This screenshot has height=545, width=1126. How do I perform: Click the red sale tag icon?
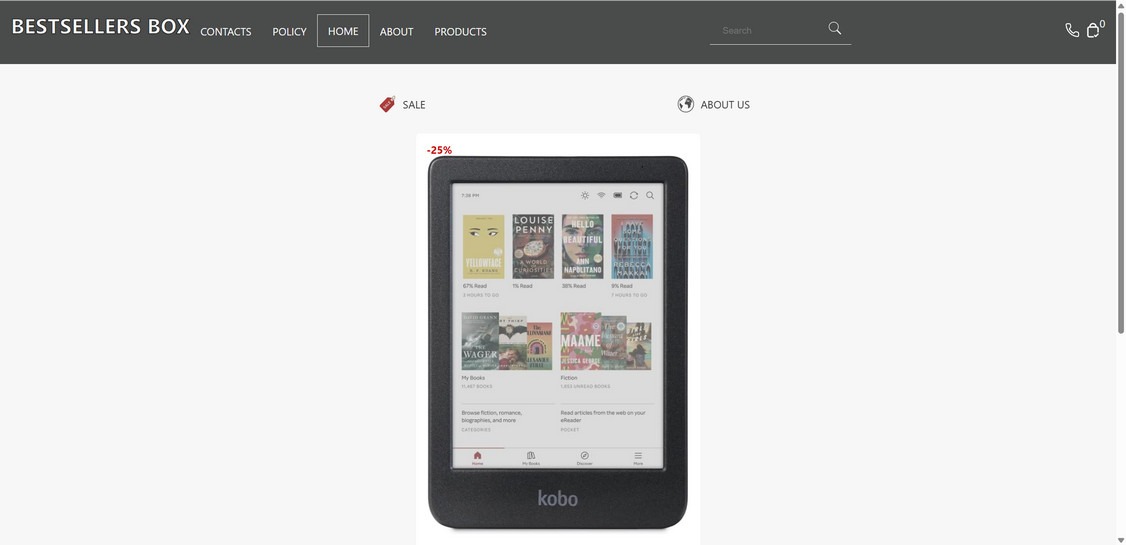pyautogui.click(x=387, y=104)
